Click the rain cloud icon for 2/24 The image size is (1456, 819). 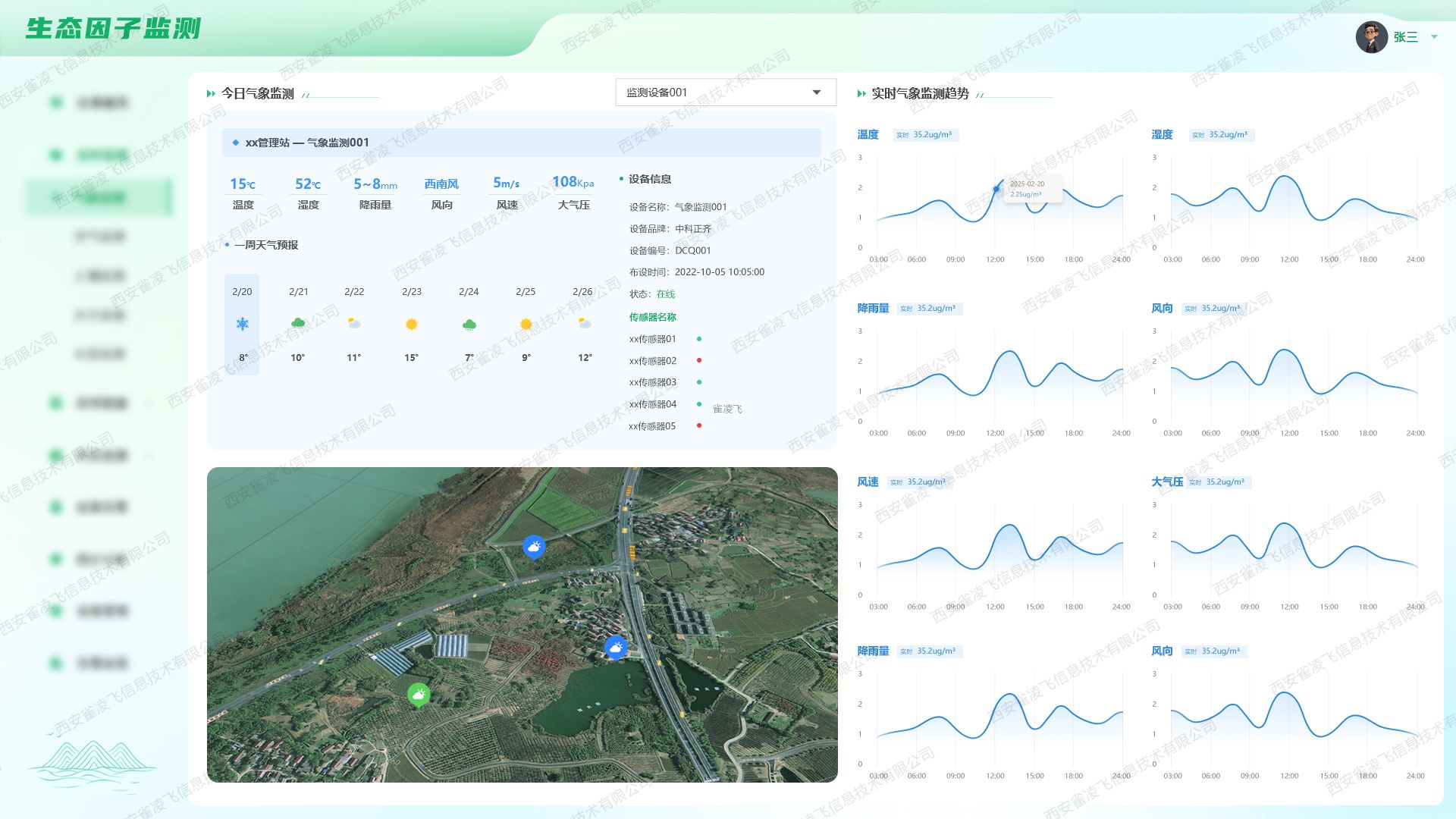pos(469,325)
